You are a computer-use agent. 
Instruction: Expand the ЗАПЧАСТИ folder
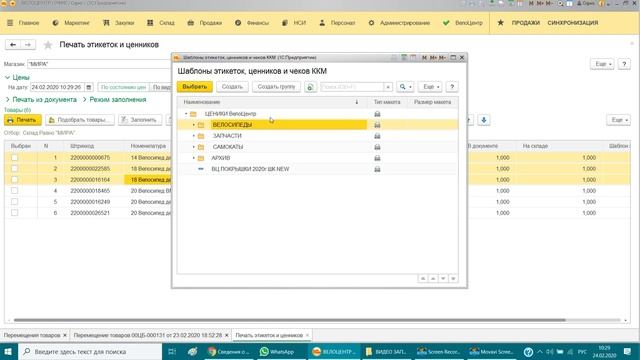(194, 136)
